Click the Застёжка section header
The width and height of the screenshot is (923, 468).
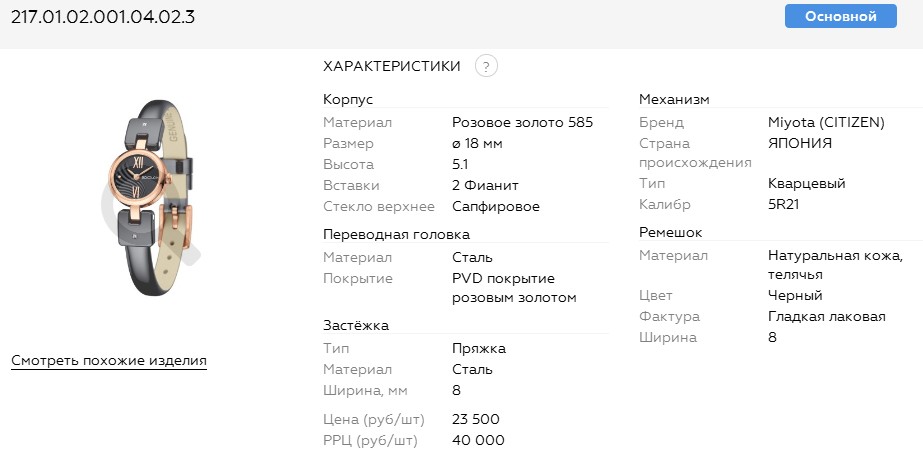click(356, 325)
